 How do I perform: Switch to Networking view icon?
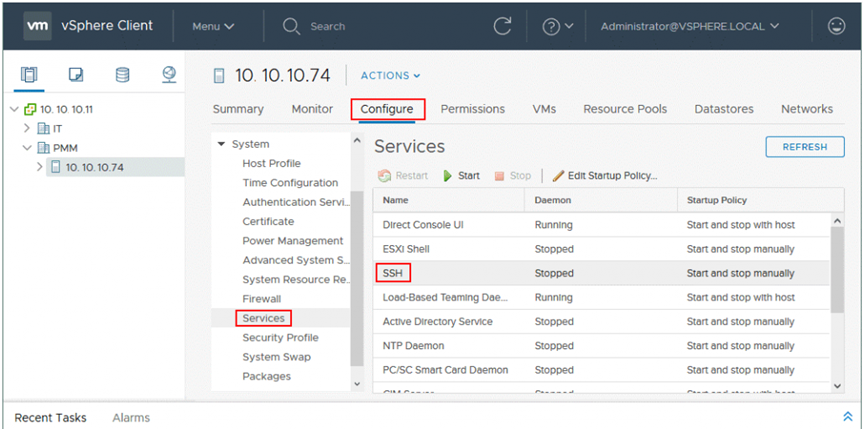tap(169, 74)
